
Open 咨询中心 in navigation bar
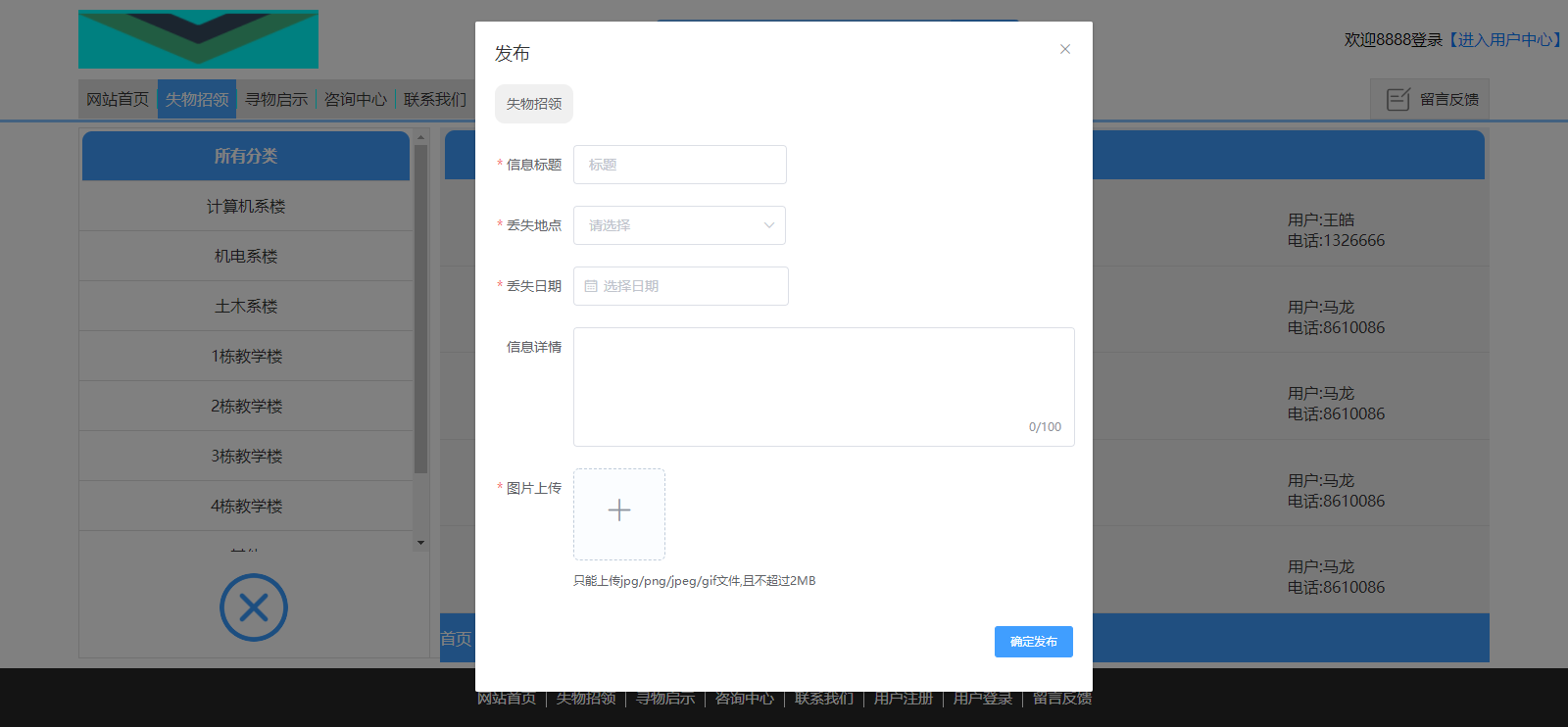coord(356,99)
